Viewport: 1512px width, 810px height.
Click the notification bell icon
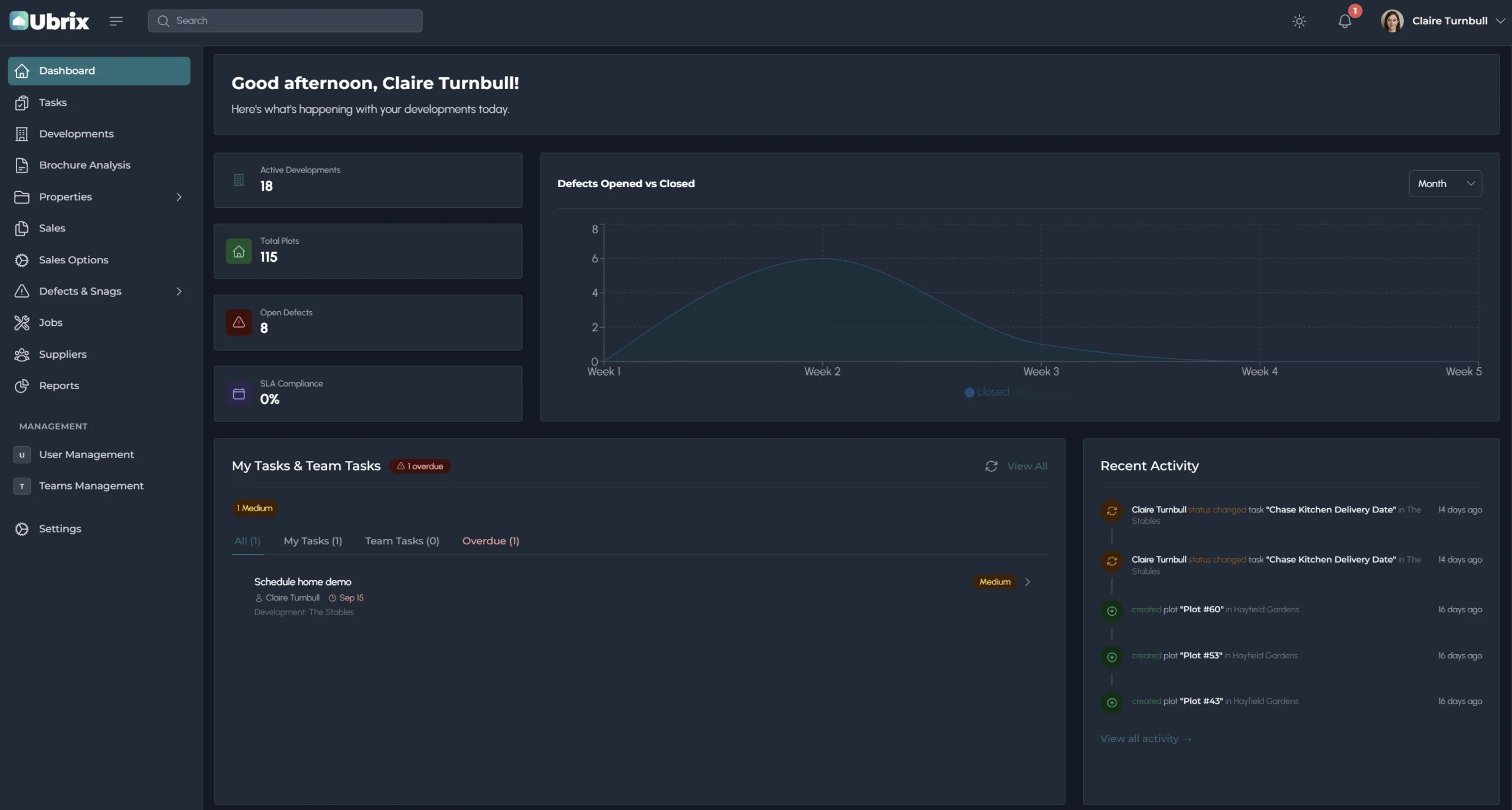(x=1344, y=21)
